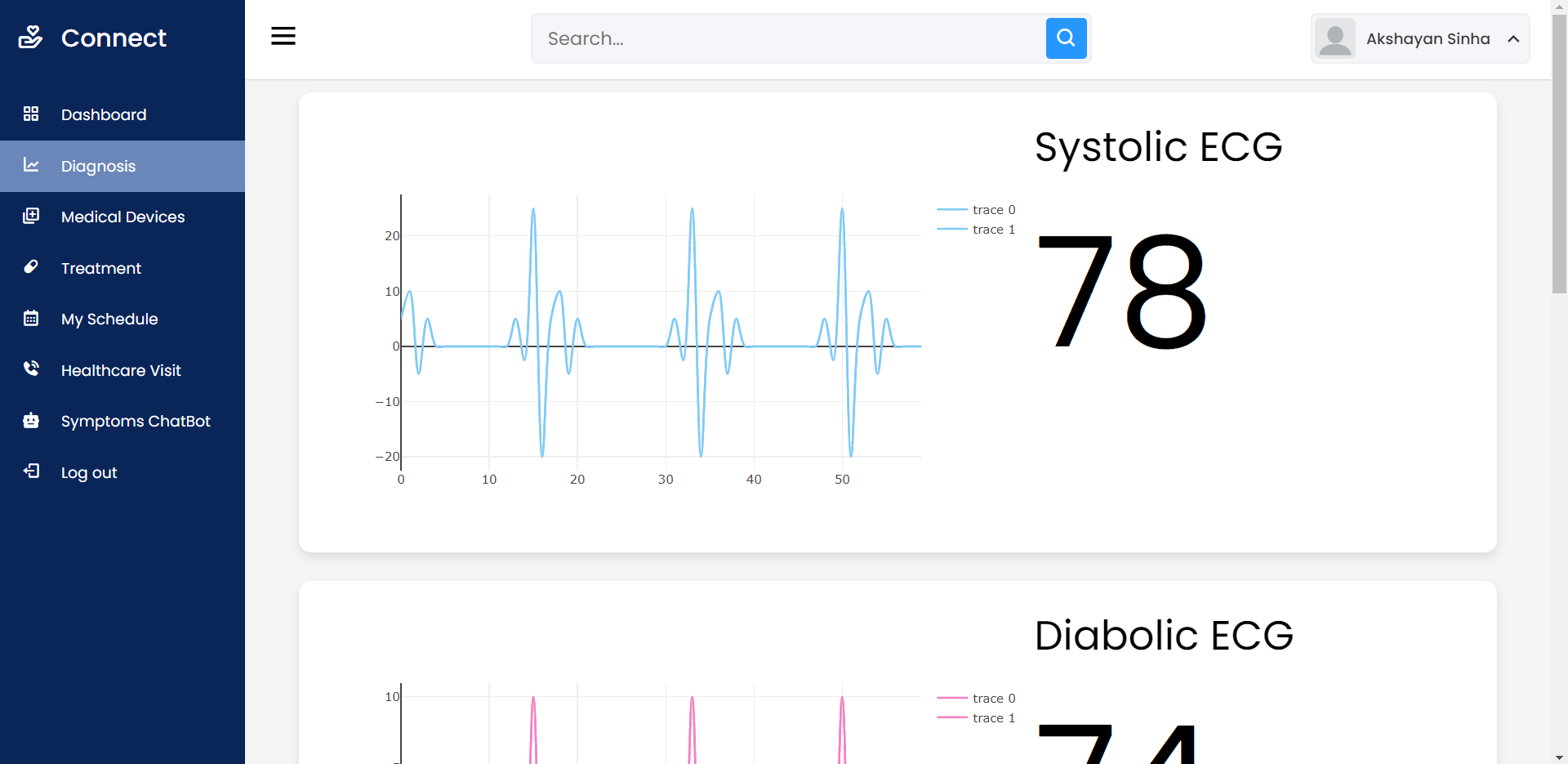Click the Connect logo icon
Screen dimensions: 1568x764
click(x=31, y=37)
